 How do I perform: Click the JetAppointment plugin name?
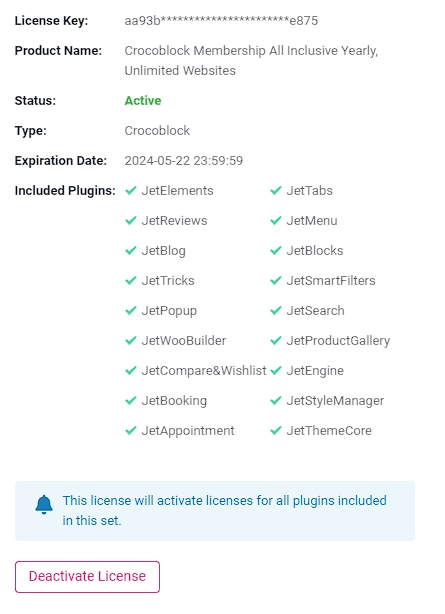[188, 431]
